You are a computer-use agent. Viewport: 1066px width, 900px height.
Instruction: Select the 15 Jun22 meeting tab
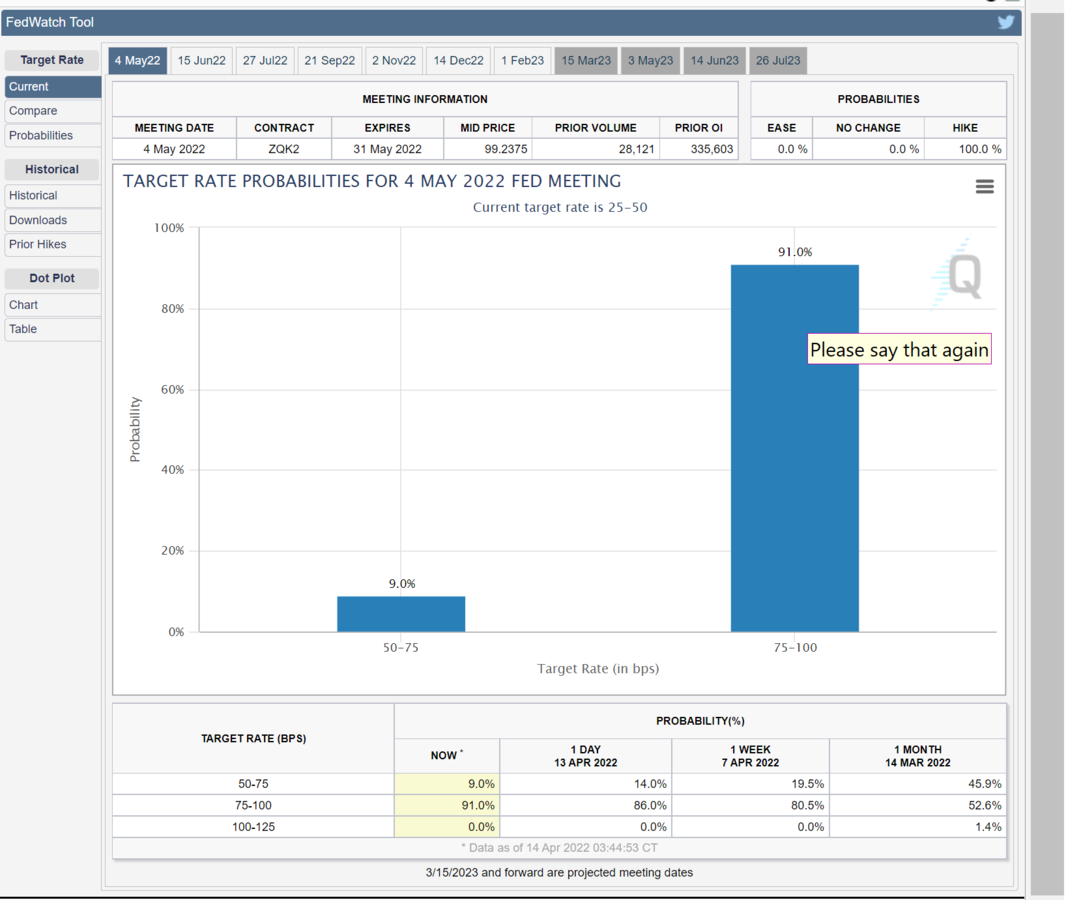201,61
